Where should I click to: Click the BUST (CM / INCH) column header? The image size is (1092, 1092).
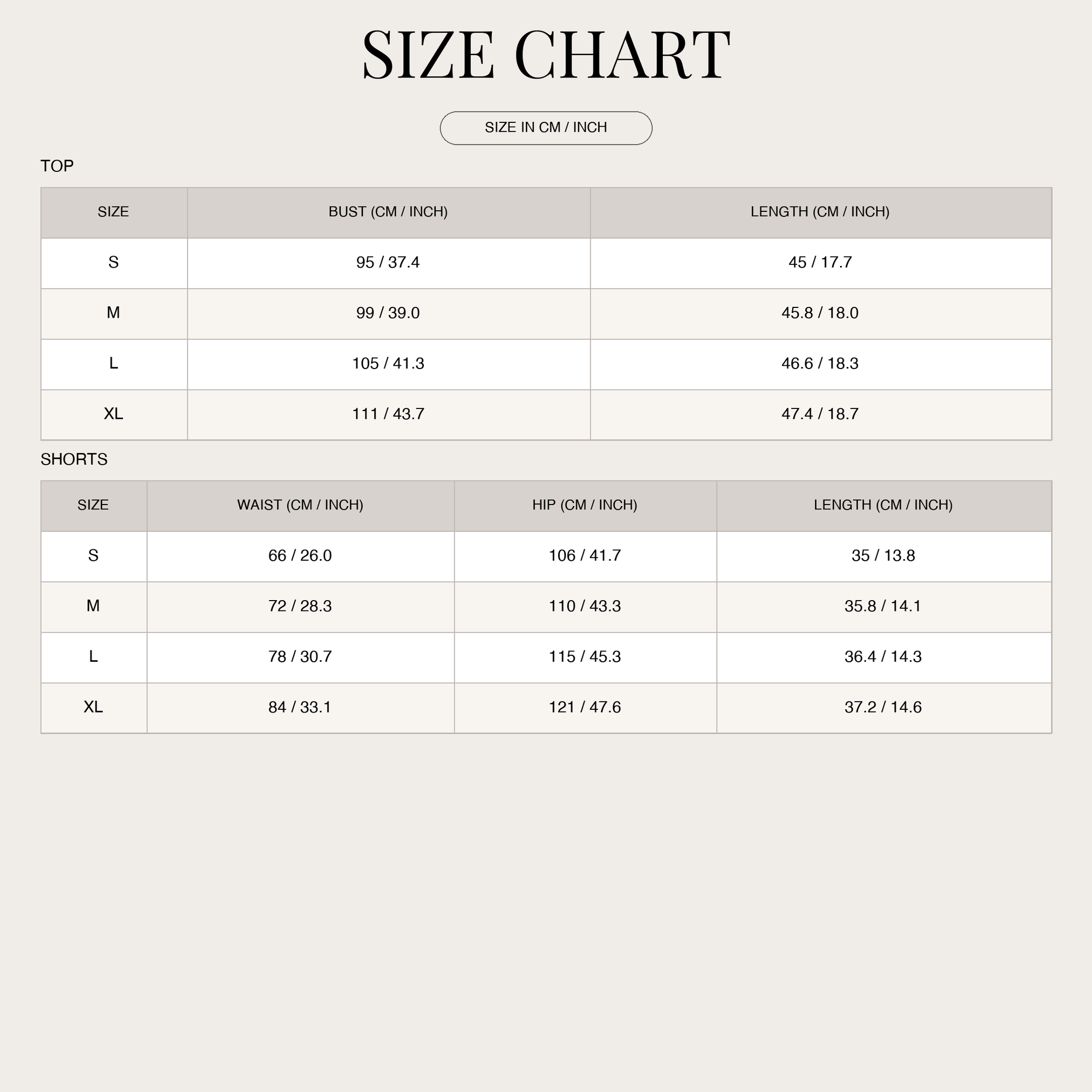[x=389, y=212]
